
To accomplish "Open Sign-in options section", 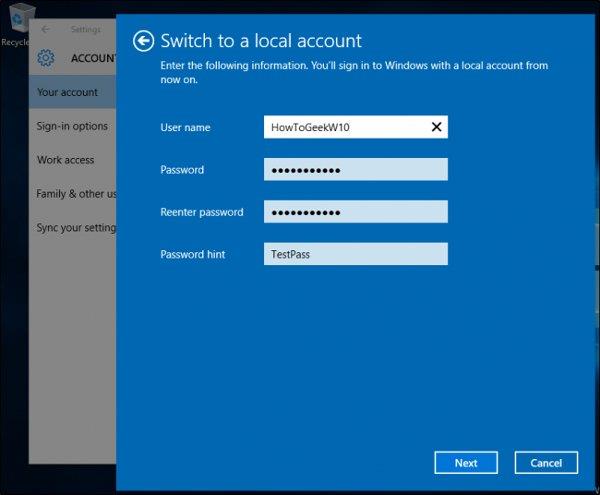I will (72, 126).
